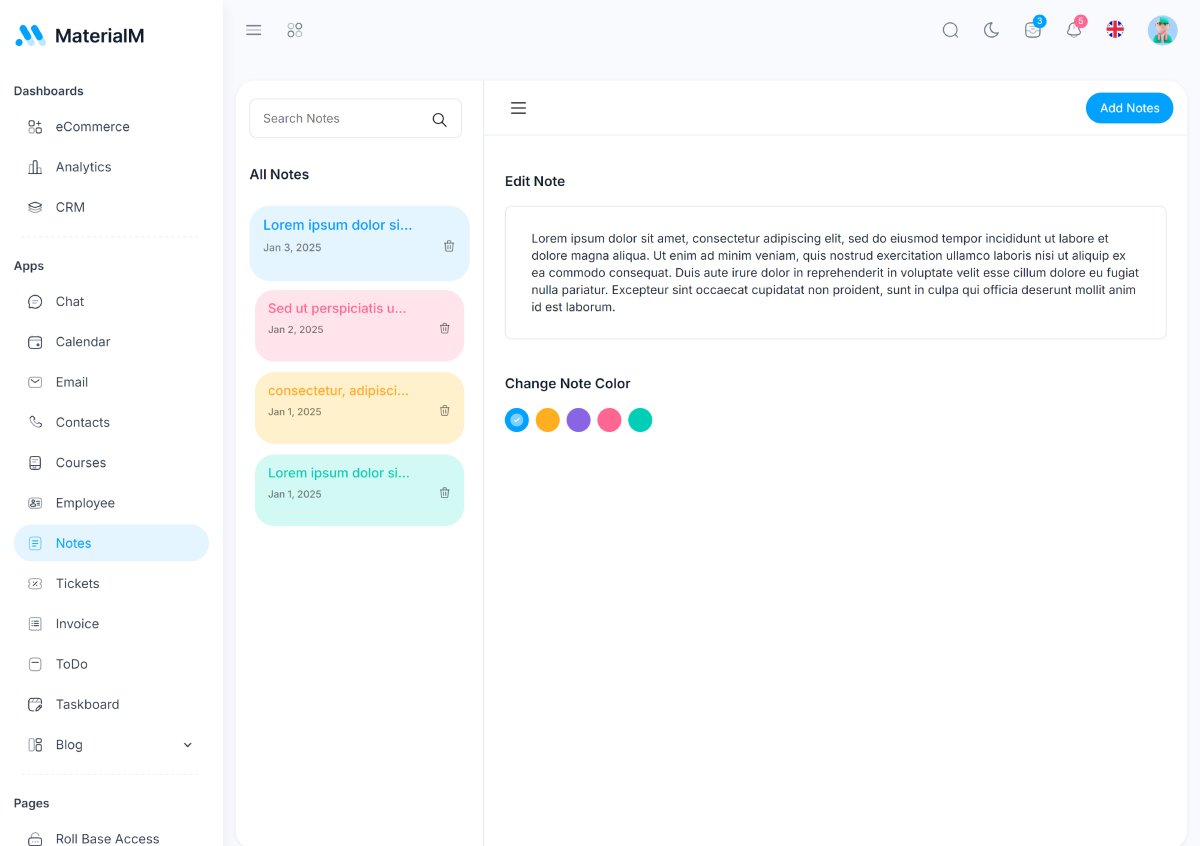The height and width of the screenshot is (846, 1200).
Task: Change note color to purple swatch
Action: (578, 419)
